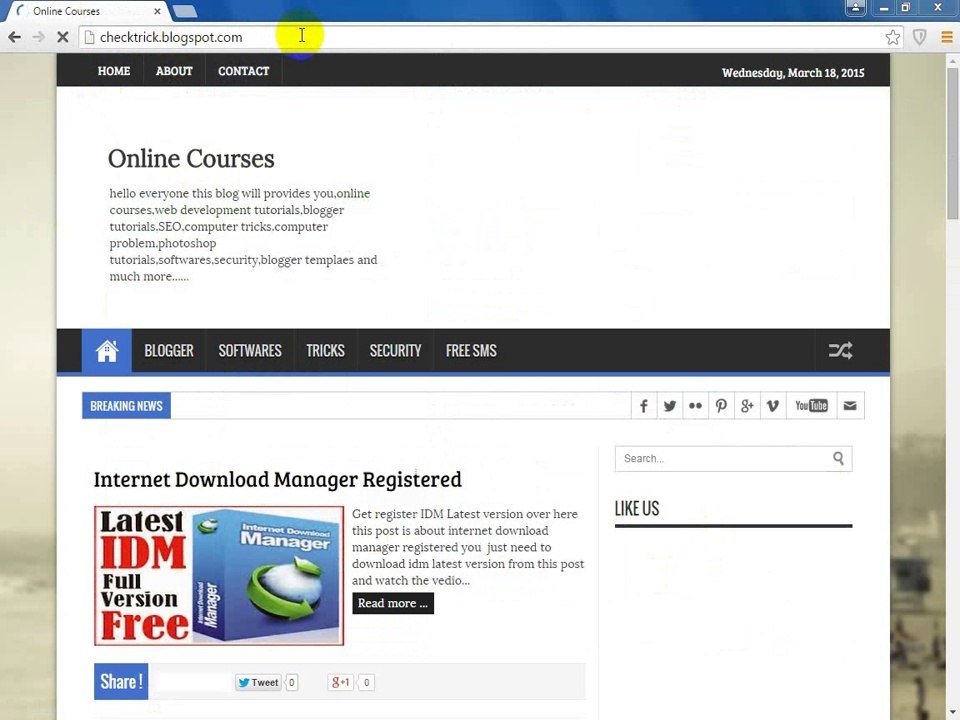Click the email envelope icon
Image resolution: width=960 pixels, height=720 pixels.
tap(850, 406)
